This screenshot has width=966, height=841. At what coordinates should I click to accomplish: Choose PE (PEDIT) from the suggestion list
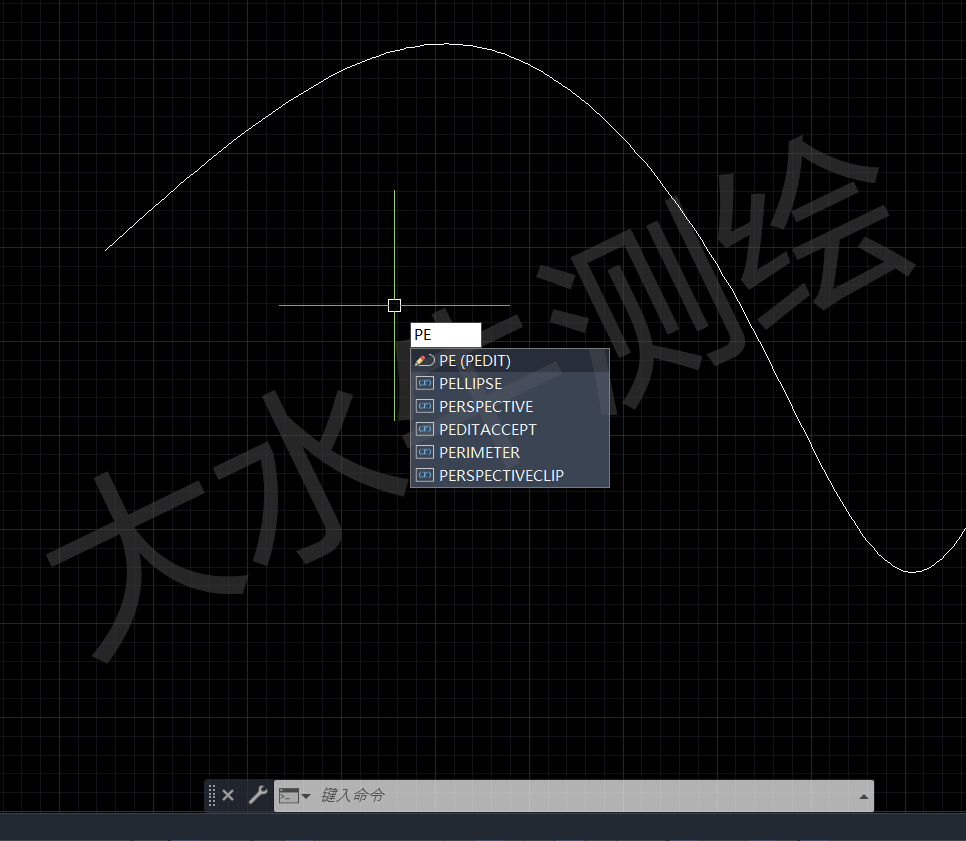click(x=475, y=361)
